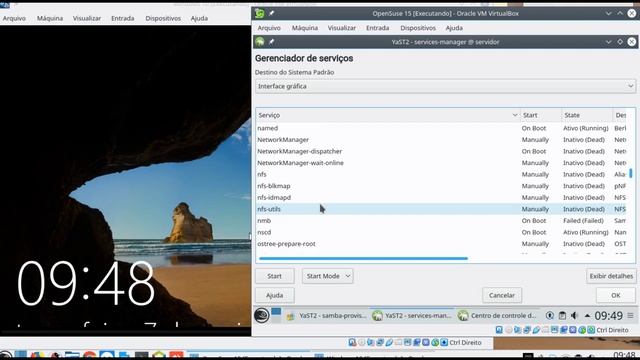Viewport: 640px width, 360px height.
Task: Click the YaST icon in services-manager title bar
Action: (x=260, y=42)
